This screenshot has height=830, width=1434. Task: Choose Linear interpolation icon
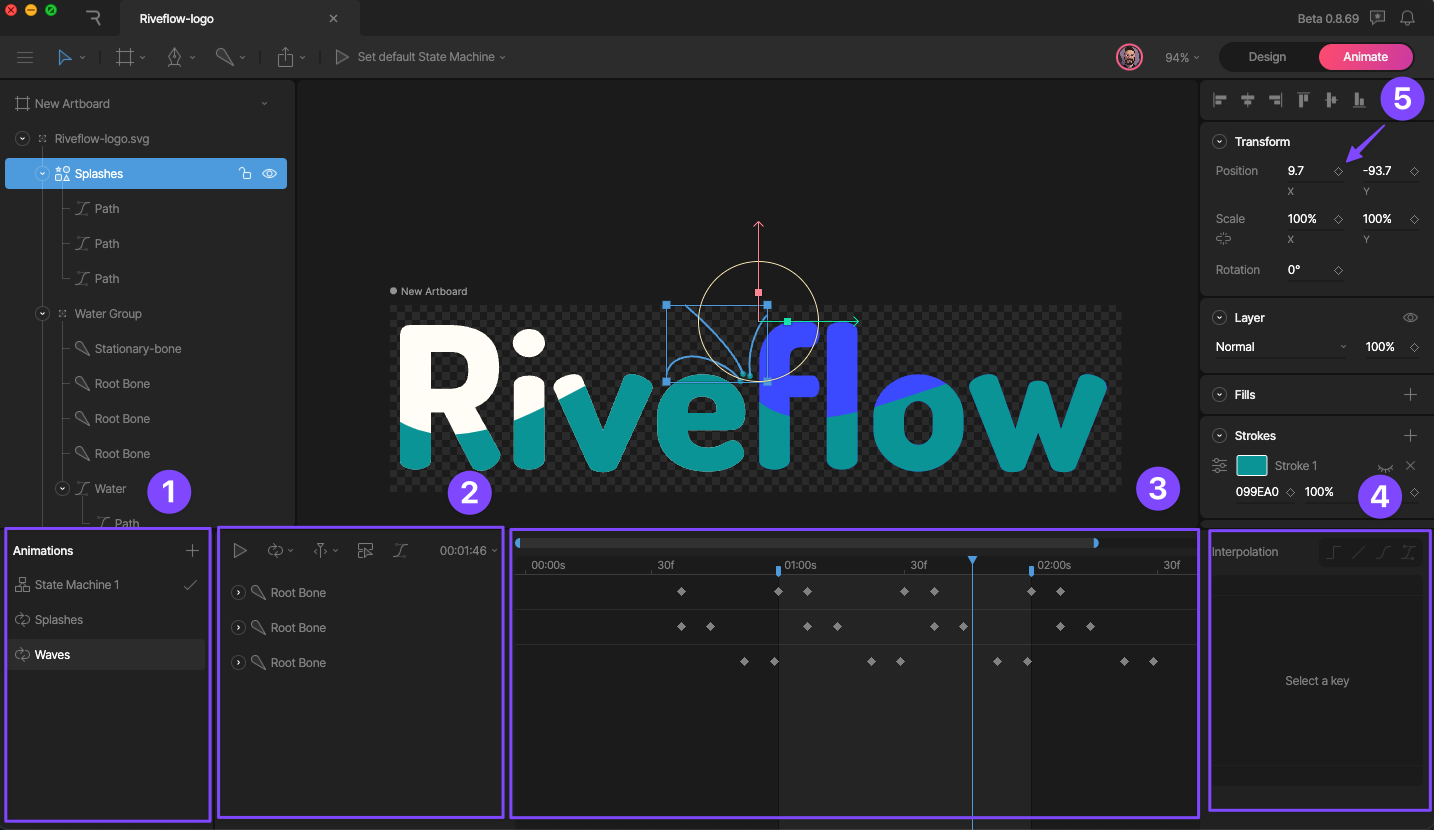1358,552
